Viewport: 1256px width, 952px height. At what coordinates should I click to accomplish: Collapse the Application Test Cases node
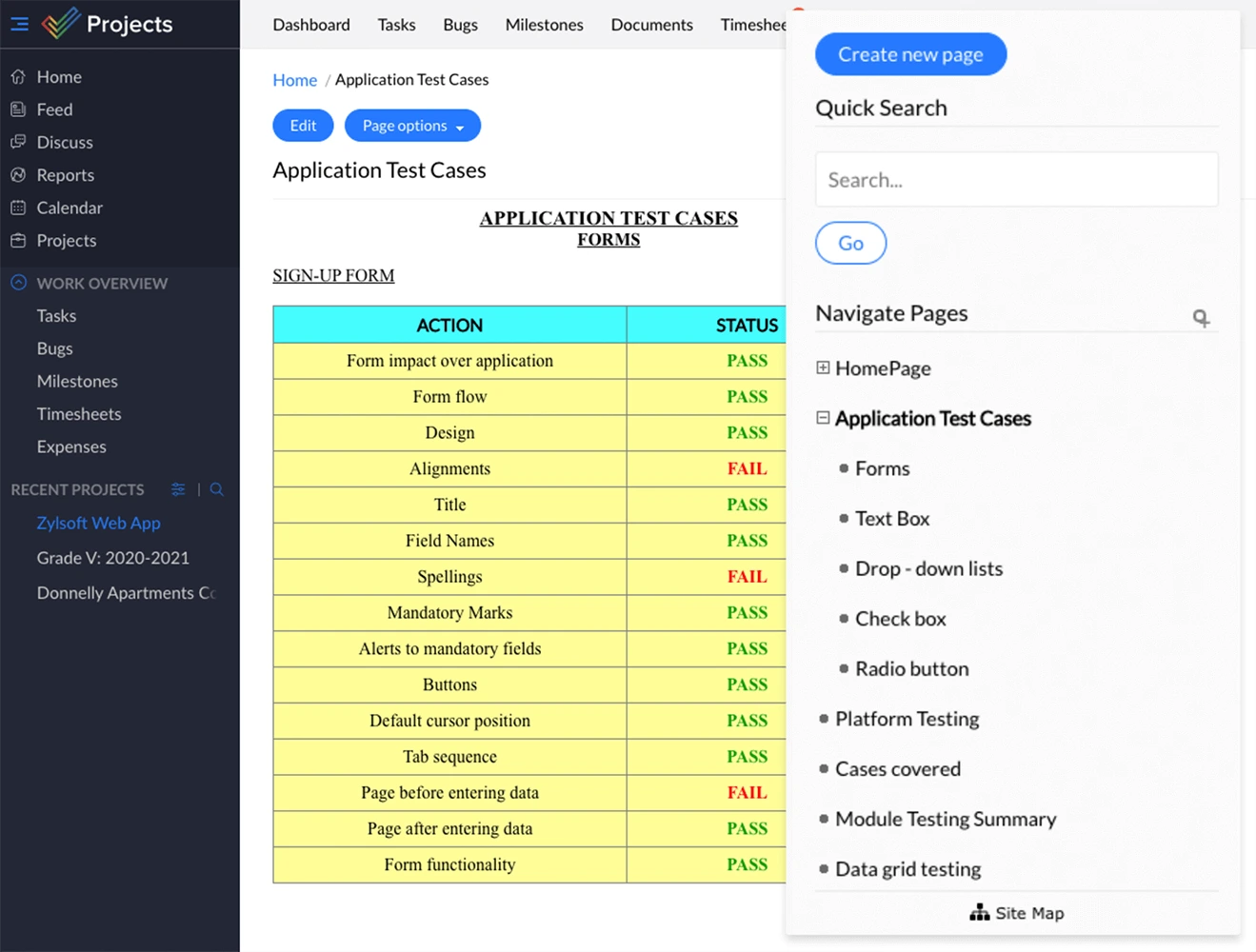(823, 418)
